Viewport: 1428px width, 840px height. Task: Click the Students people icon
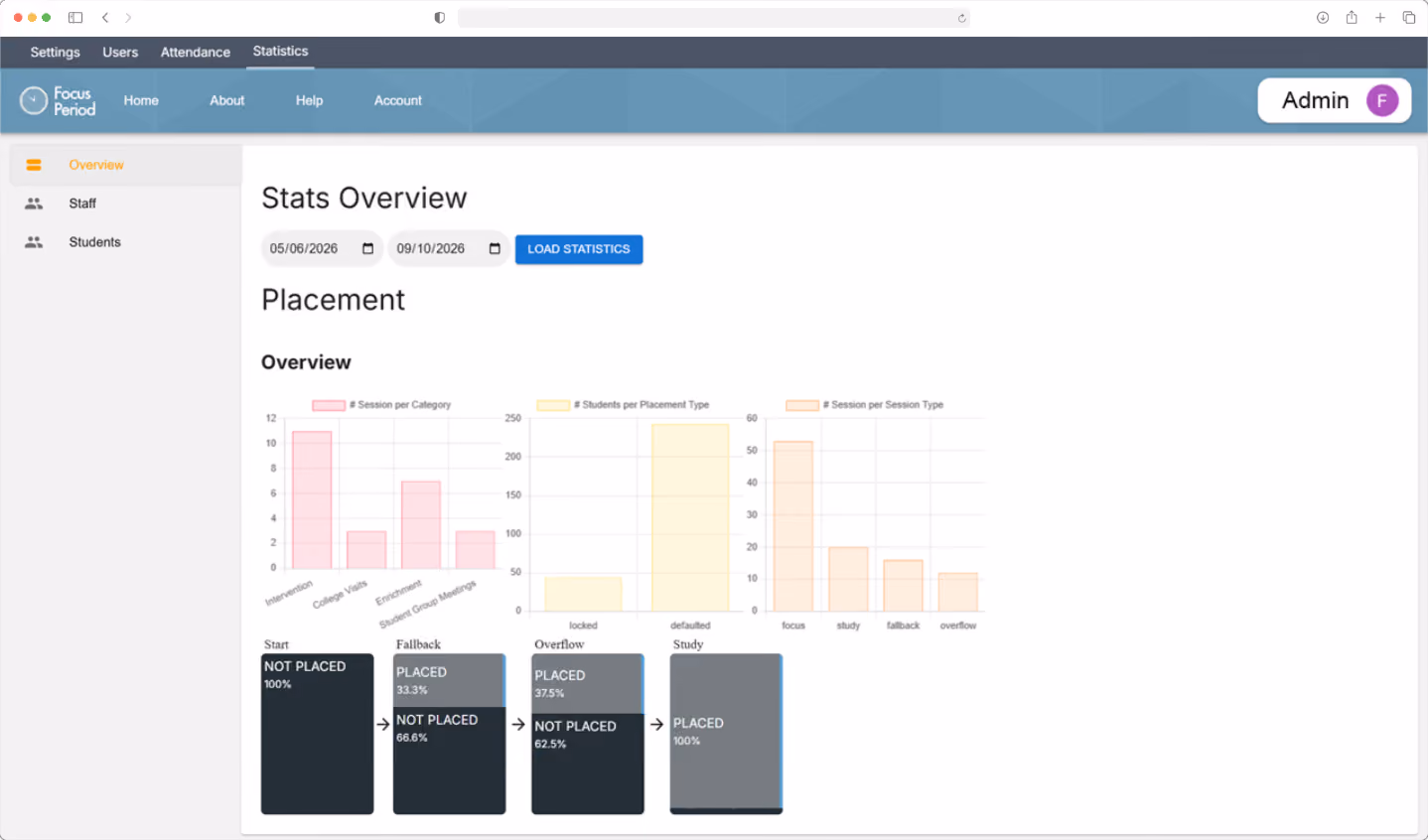(34, 242)
